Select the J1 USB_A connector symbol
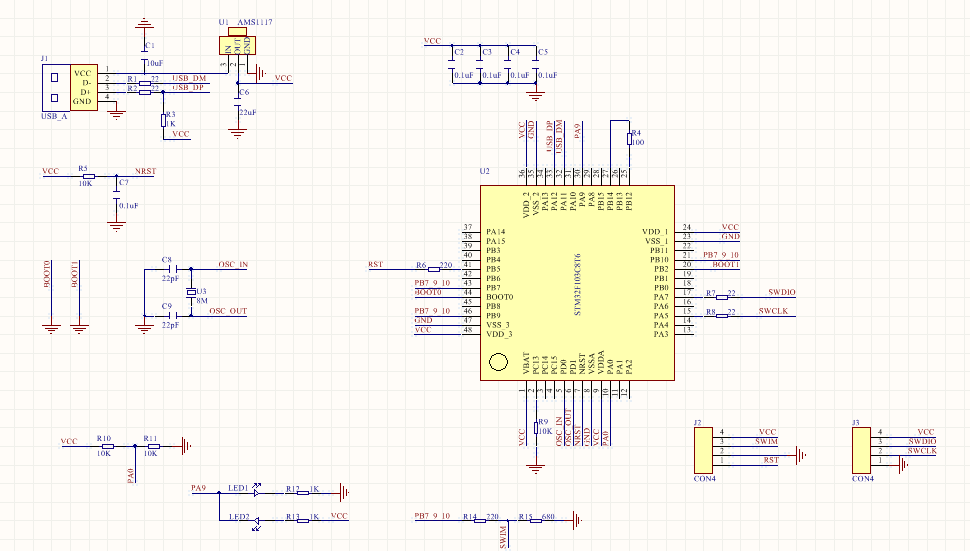 click(x=70, y=87)
